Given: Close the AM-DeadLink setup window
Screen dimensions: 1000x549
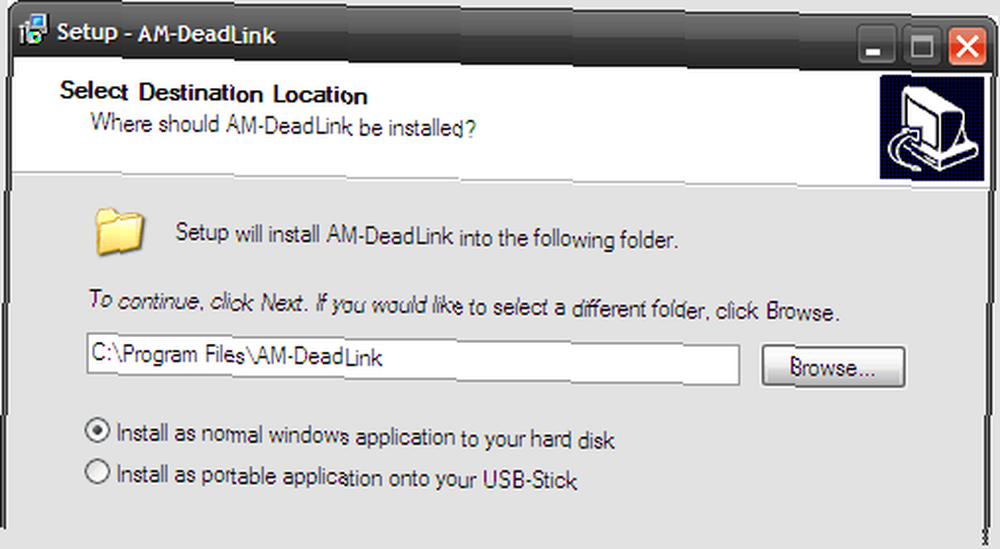Looking at the screenshot, I should pos(967,47).
